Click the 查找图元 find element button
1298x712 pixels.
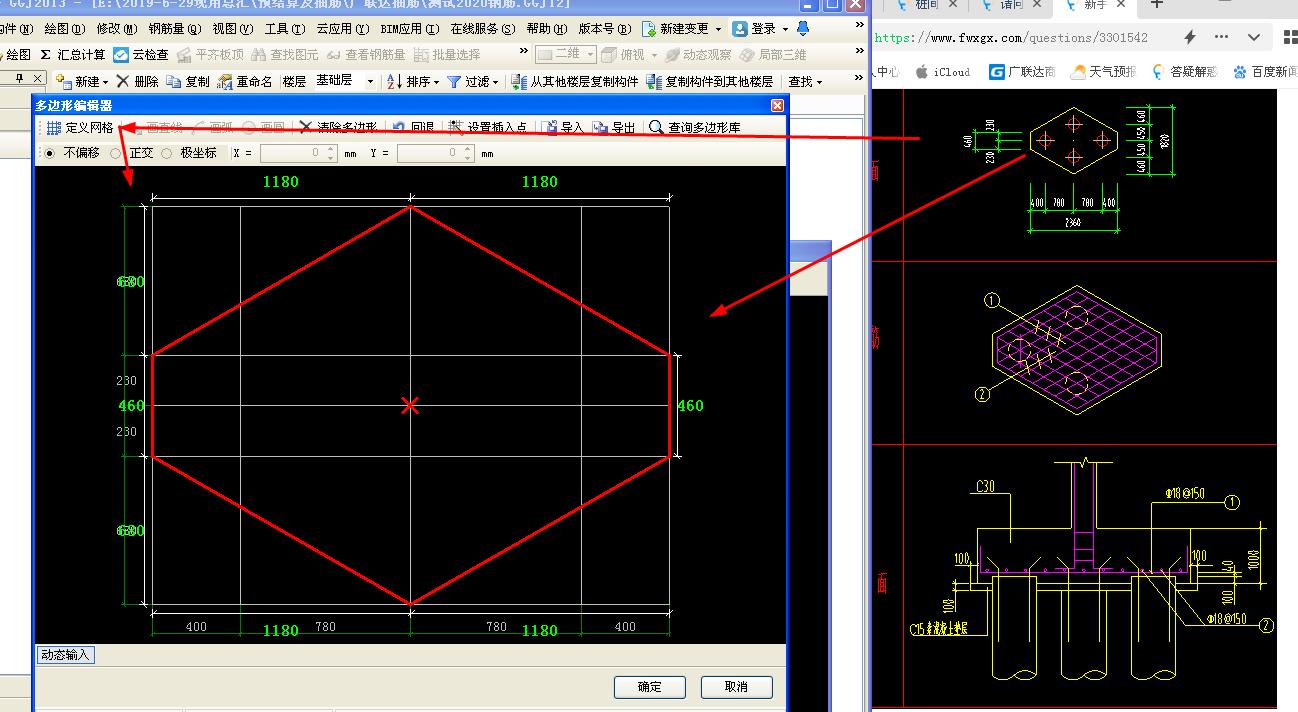point(285,55)
